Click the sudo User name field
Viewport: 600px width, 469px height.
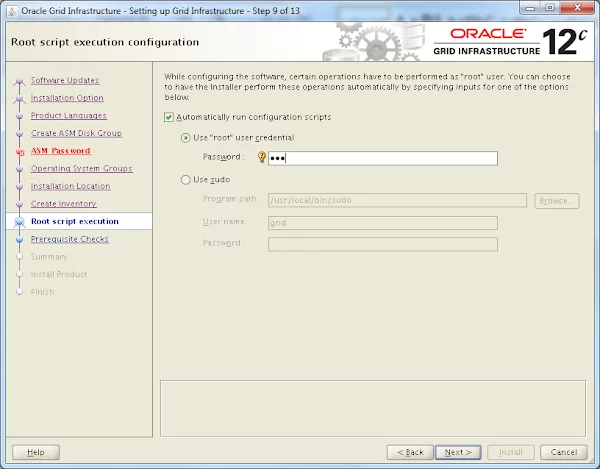(x=383, y=223)
